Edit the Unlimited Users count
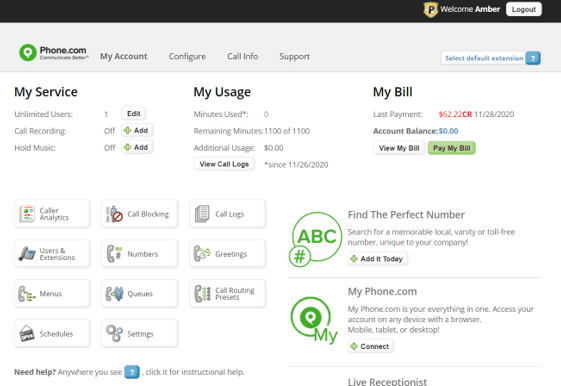 (133, 113)
